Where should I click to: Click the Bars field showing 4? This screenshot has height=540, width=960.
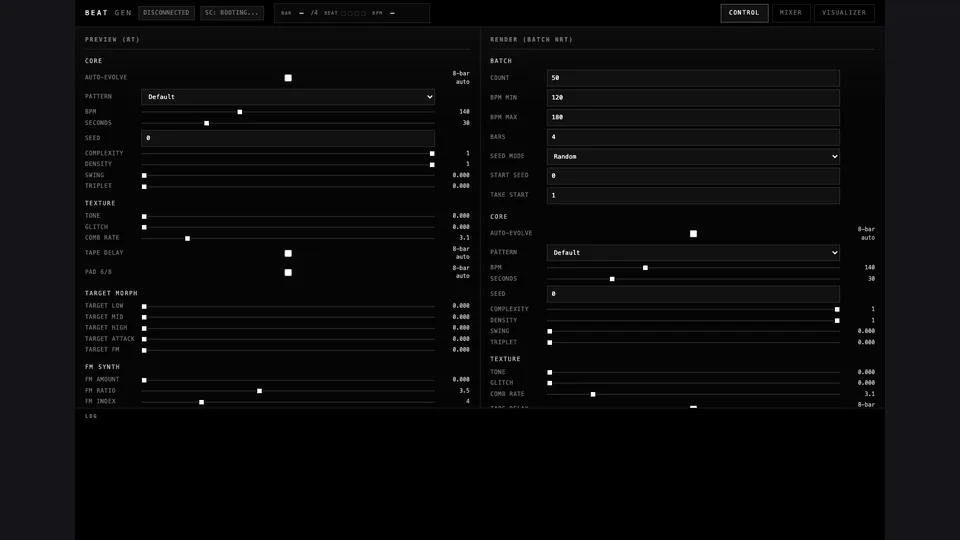(x=693, y=137)
